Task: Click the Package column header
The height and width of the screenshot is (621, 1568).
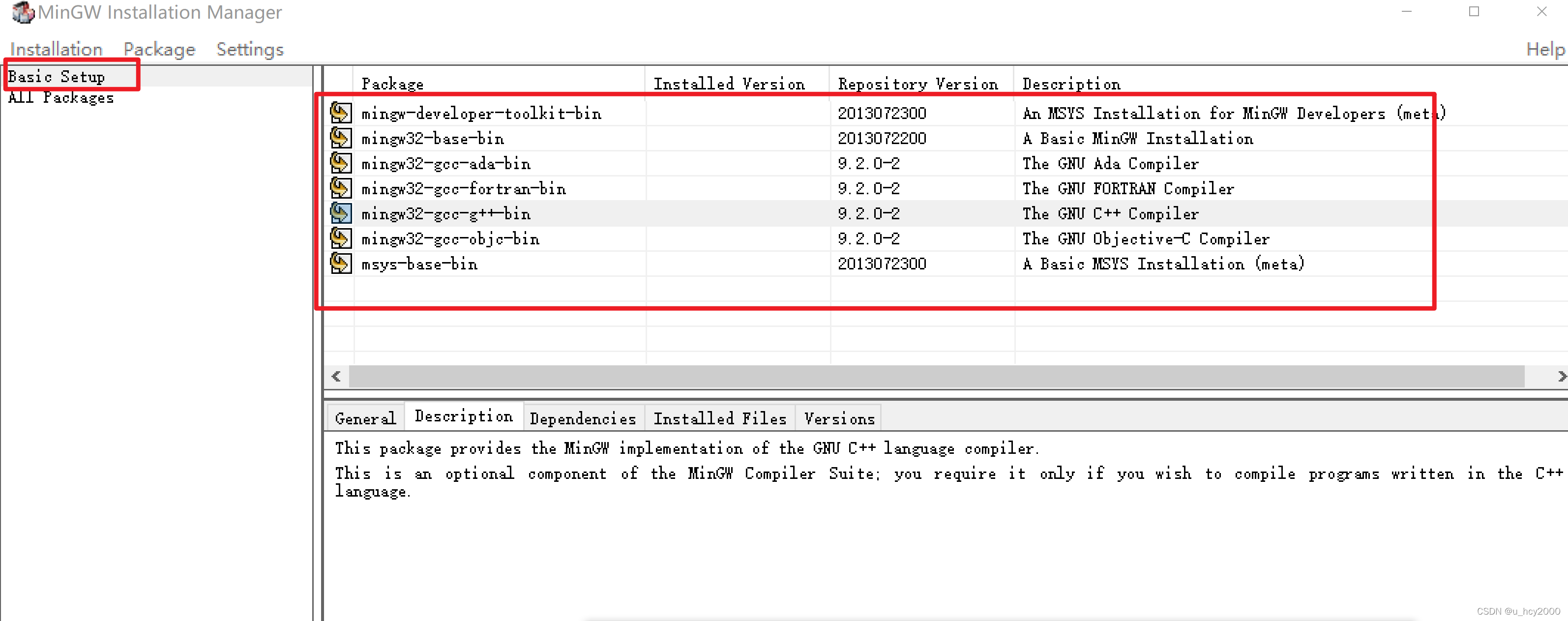Action: (x=499, y=84)
